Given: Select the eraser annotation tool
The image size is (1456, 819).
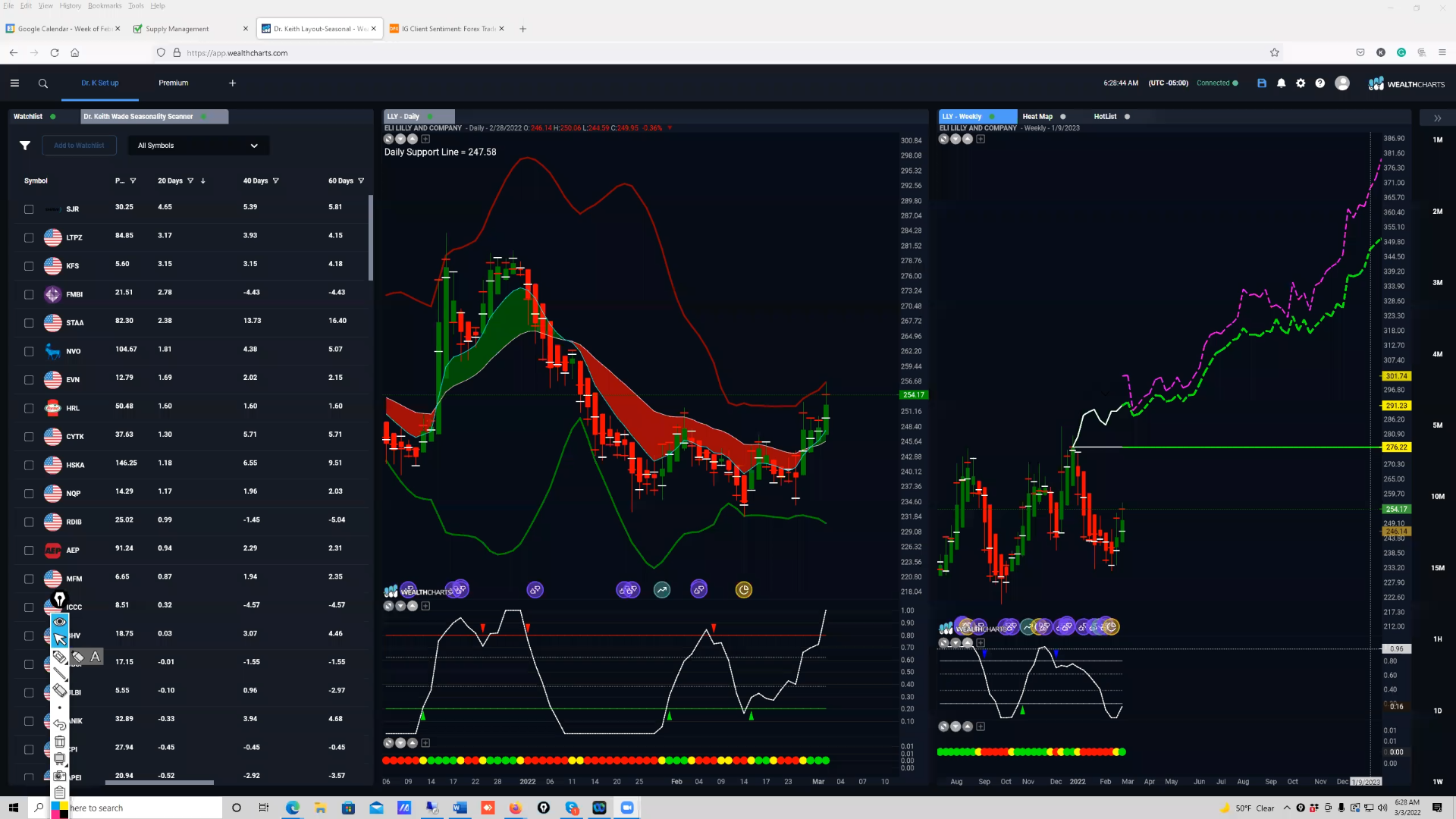Looking at the screenshot, I should click(60, 690).
